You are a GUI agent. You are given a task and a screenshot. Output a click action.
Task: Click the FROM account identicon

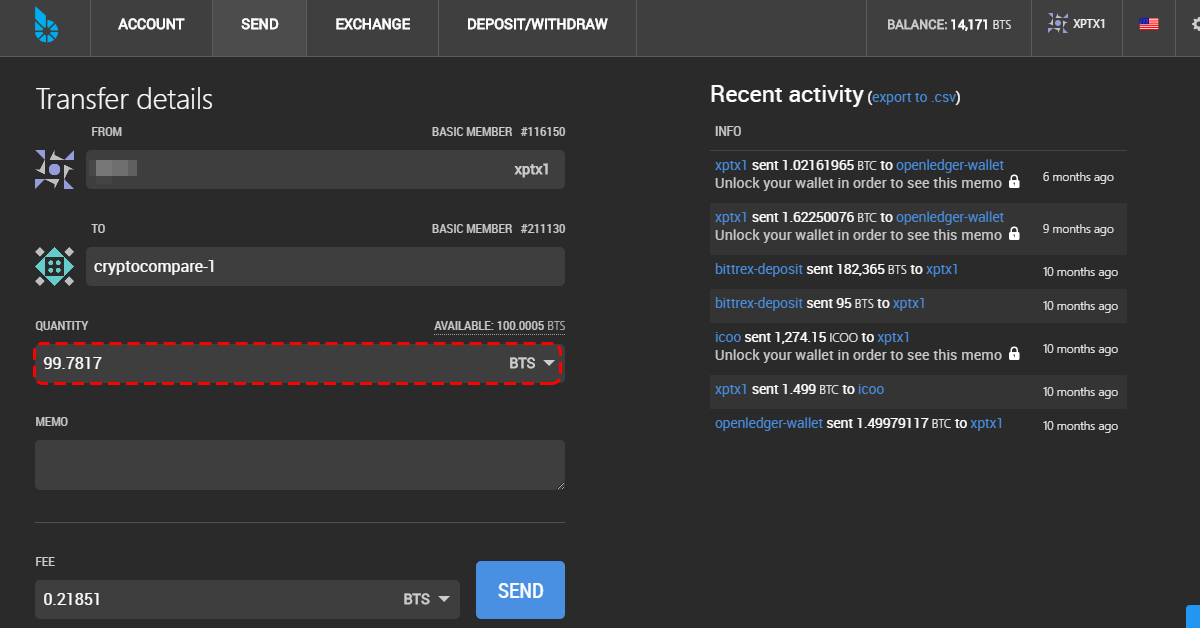click(54, 170)
